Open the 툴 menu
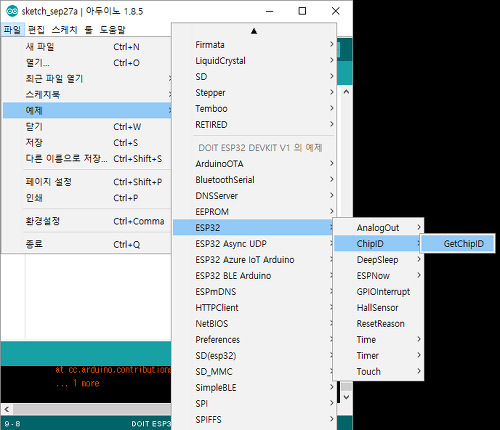This screenshot has height=430, width=500. click(x=88, y=30)
